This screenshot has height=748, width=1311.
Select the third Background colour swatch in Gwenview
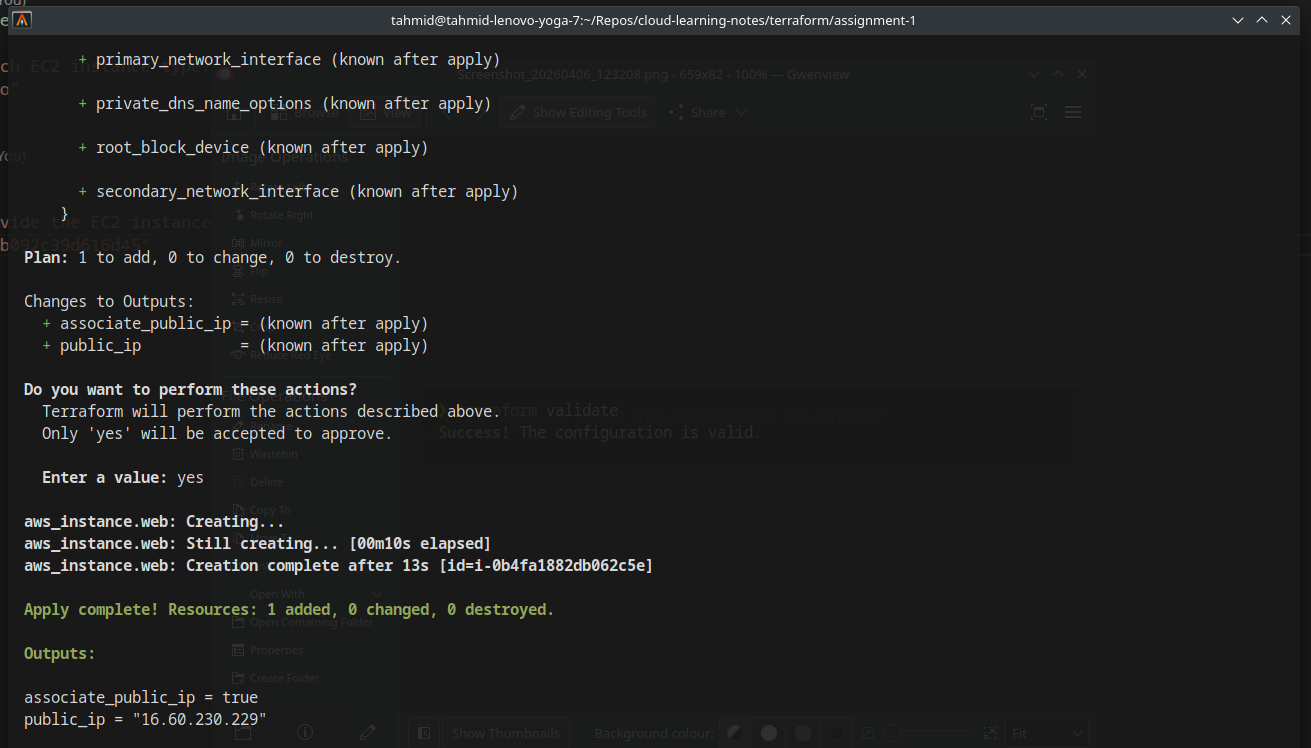[803, 733]
